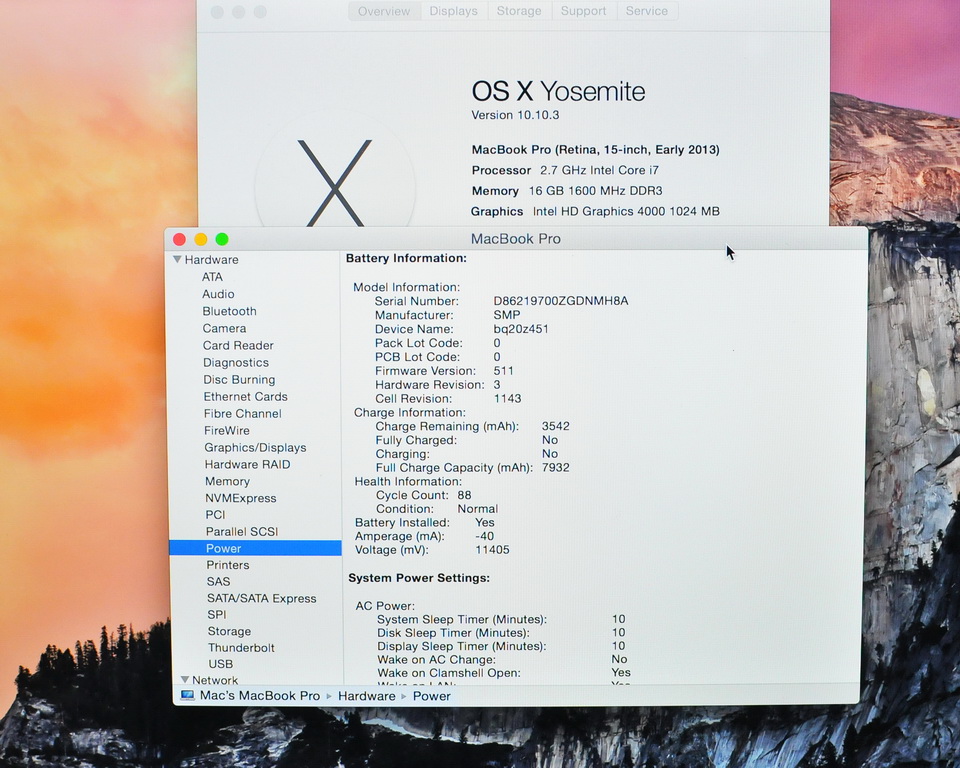The height and width of the screenshot is (768, 960).
Task: Select Hardware RAID in the sidebar
Action: (247, 464)
